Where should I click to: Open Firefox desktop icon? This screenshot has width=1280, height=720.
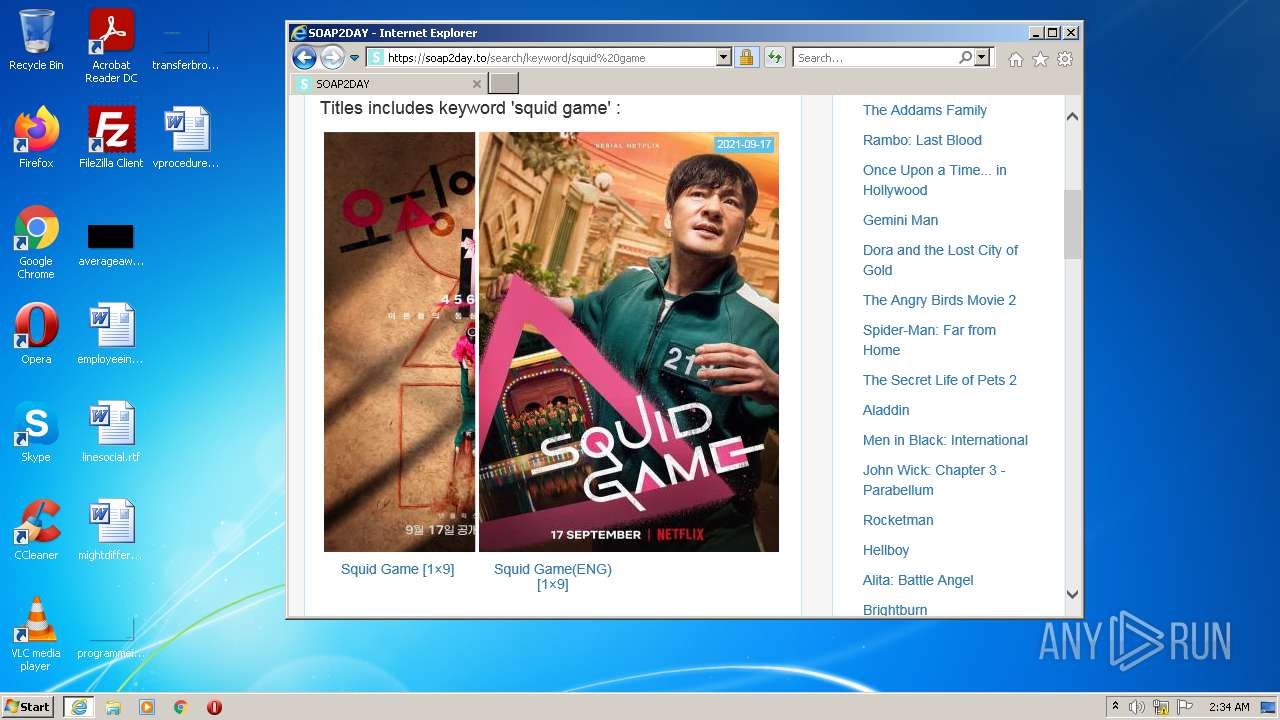coord(36,138)
